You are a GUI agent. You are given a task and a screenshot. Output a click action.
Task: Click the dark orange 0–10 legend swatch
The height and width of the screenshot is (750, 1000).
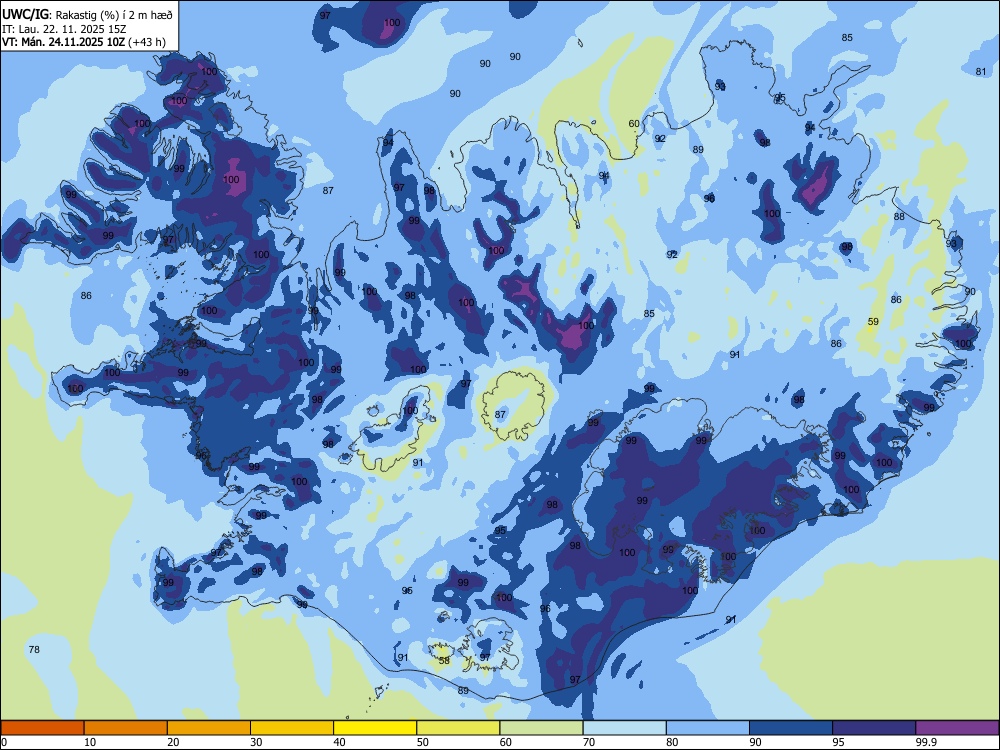tap(43, 728)
